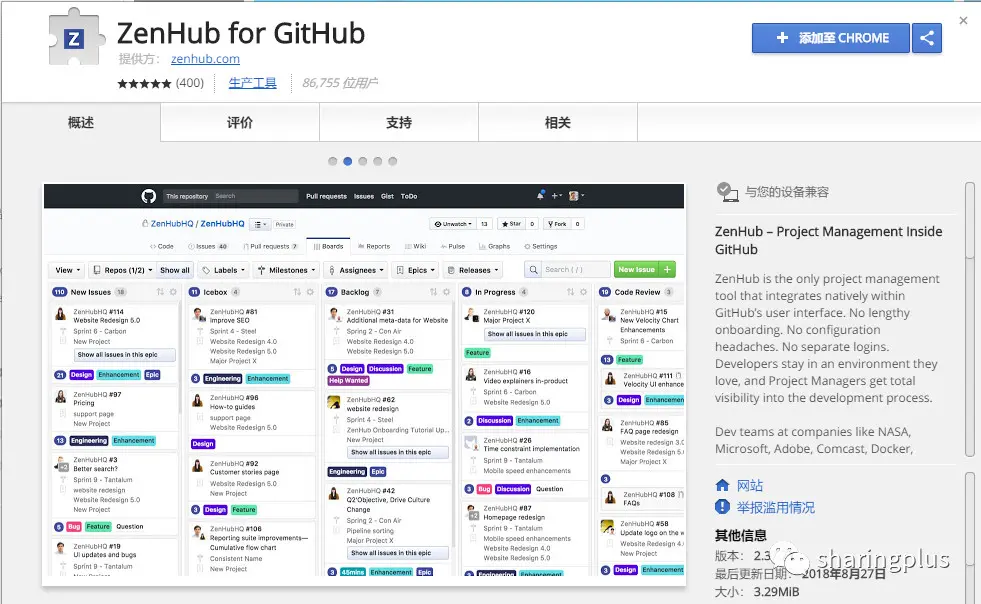Screen dimensions: 981x604
Task: Click the Fork repository button
Action: pyautogui.click(x=557, y=223)
